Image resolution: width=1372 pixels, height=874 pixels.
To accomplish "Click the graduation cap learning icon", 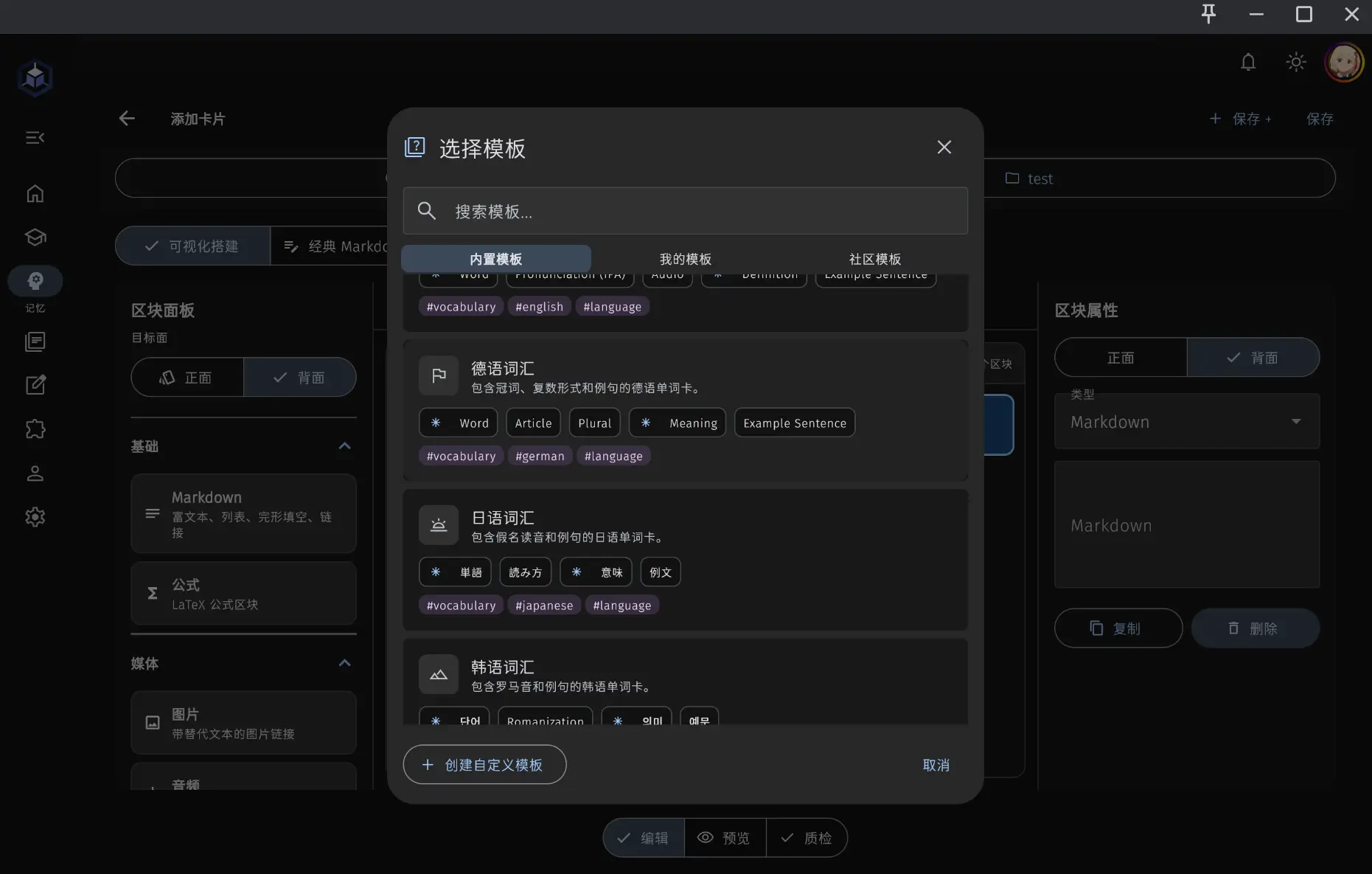I will [35, 237].
